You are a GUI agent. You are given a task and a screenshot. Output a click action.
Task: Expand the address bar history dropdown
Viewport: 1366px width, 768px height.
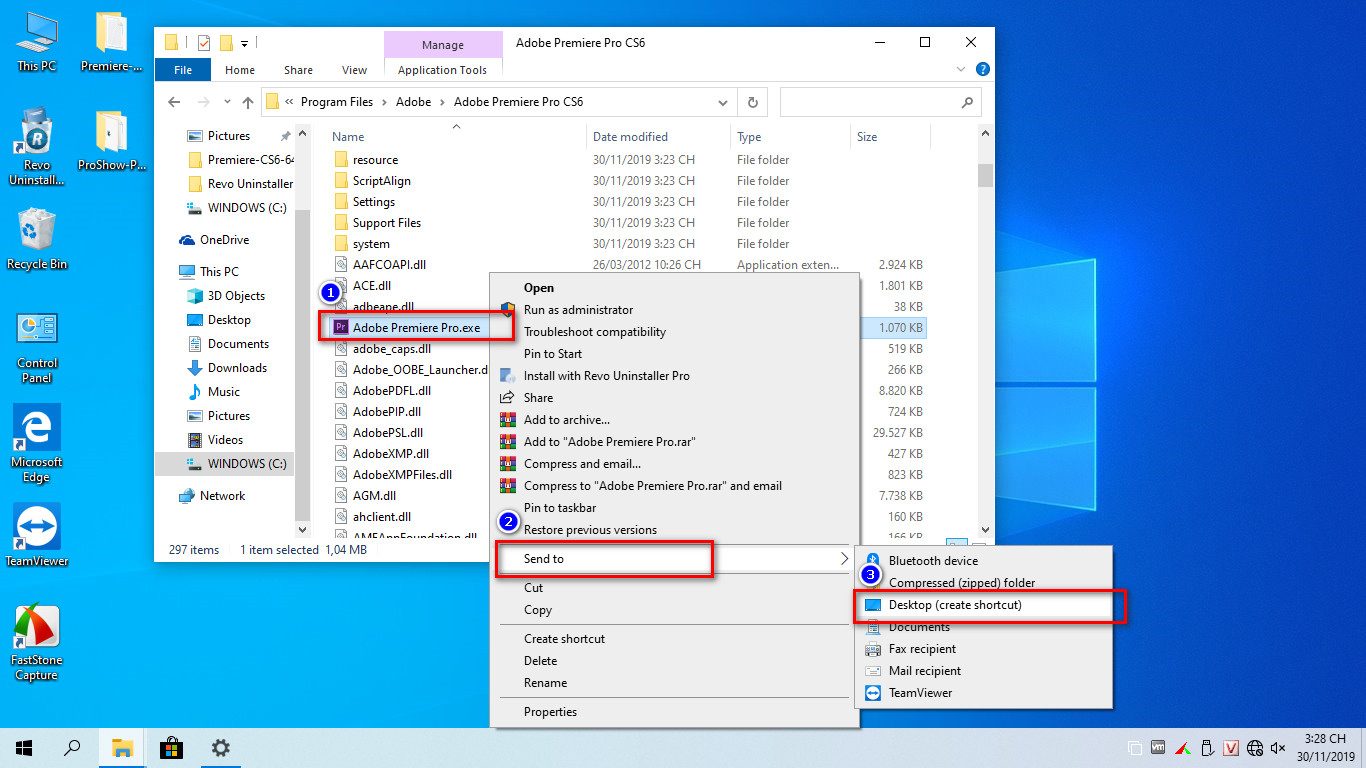[723, 102]
